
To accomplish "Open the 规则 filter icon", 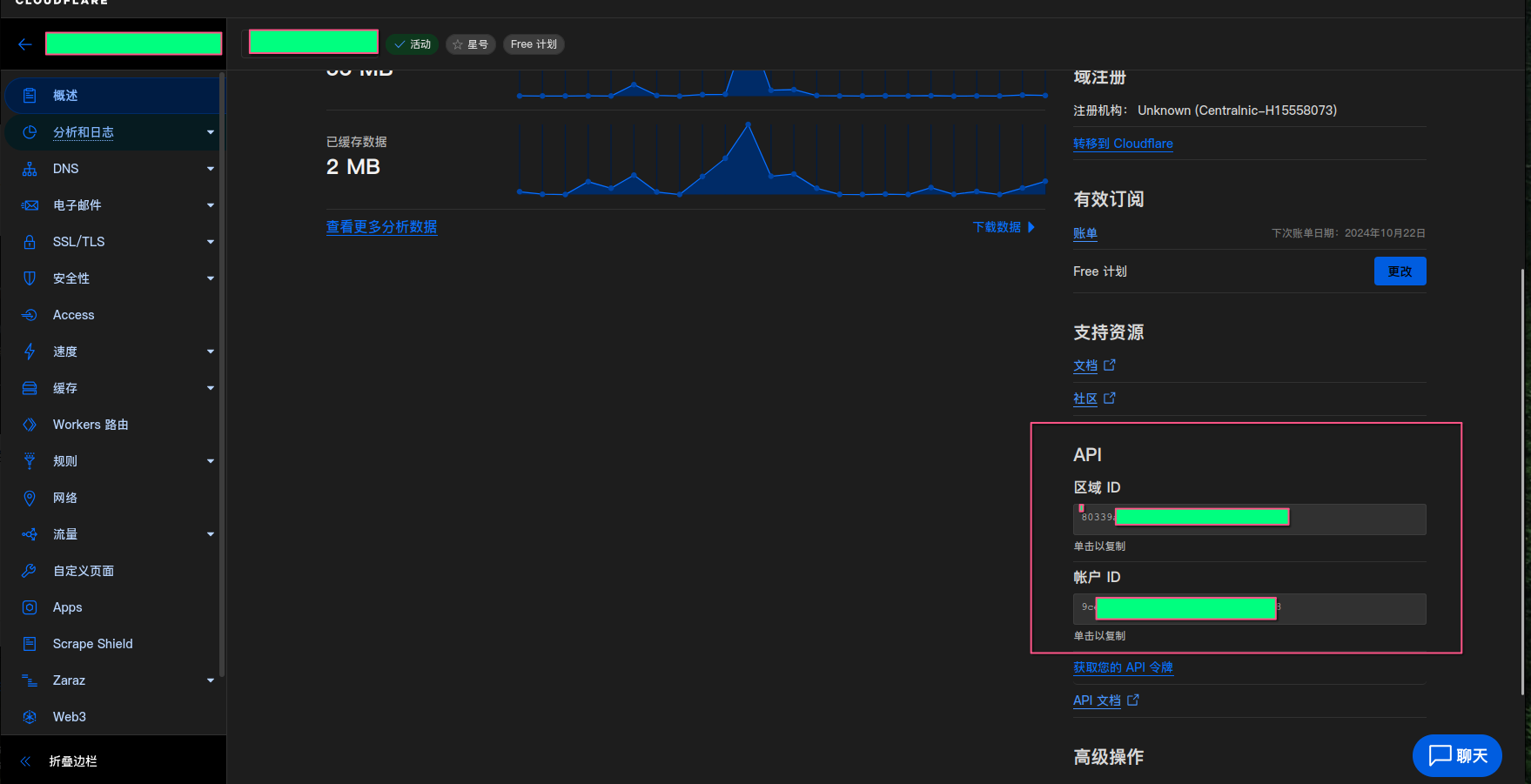I will [x=30, y=461].
